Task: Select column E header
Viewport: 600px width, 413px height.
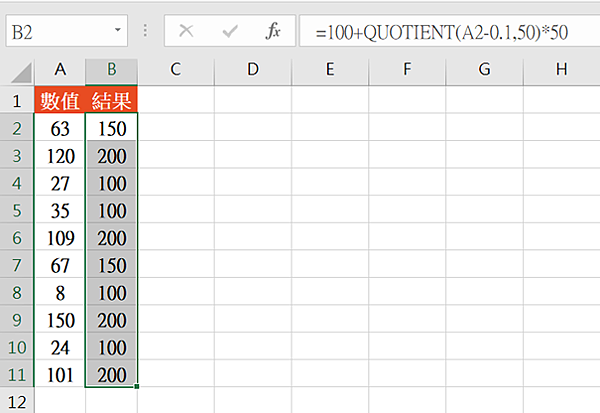Action: [330, 70]
